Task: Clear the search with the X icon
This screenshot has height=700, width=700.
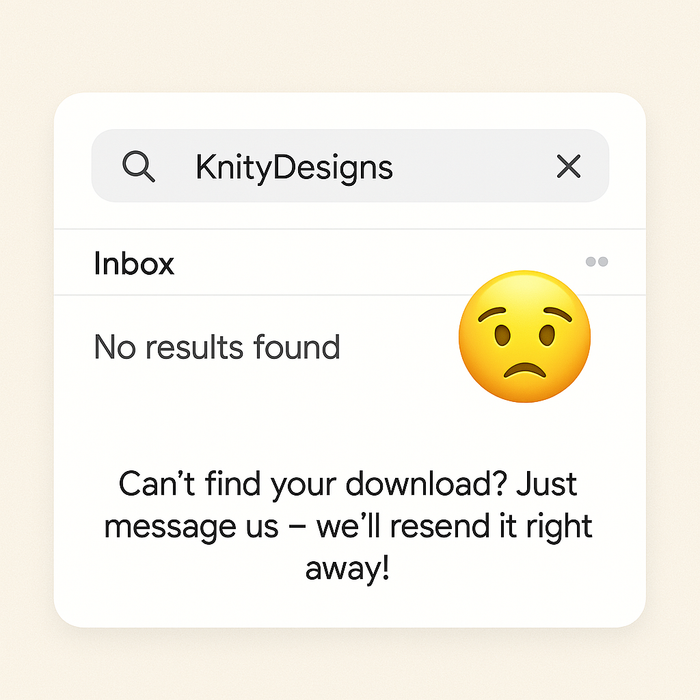Action: coord(568,166)
